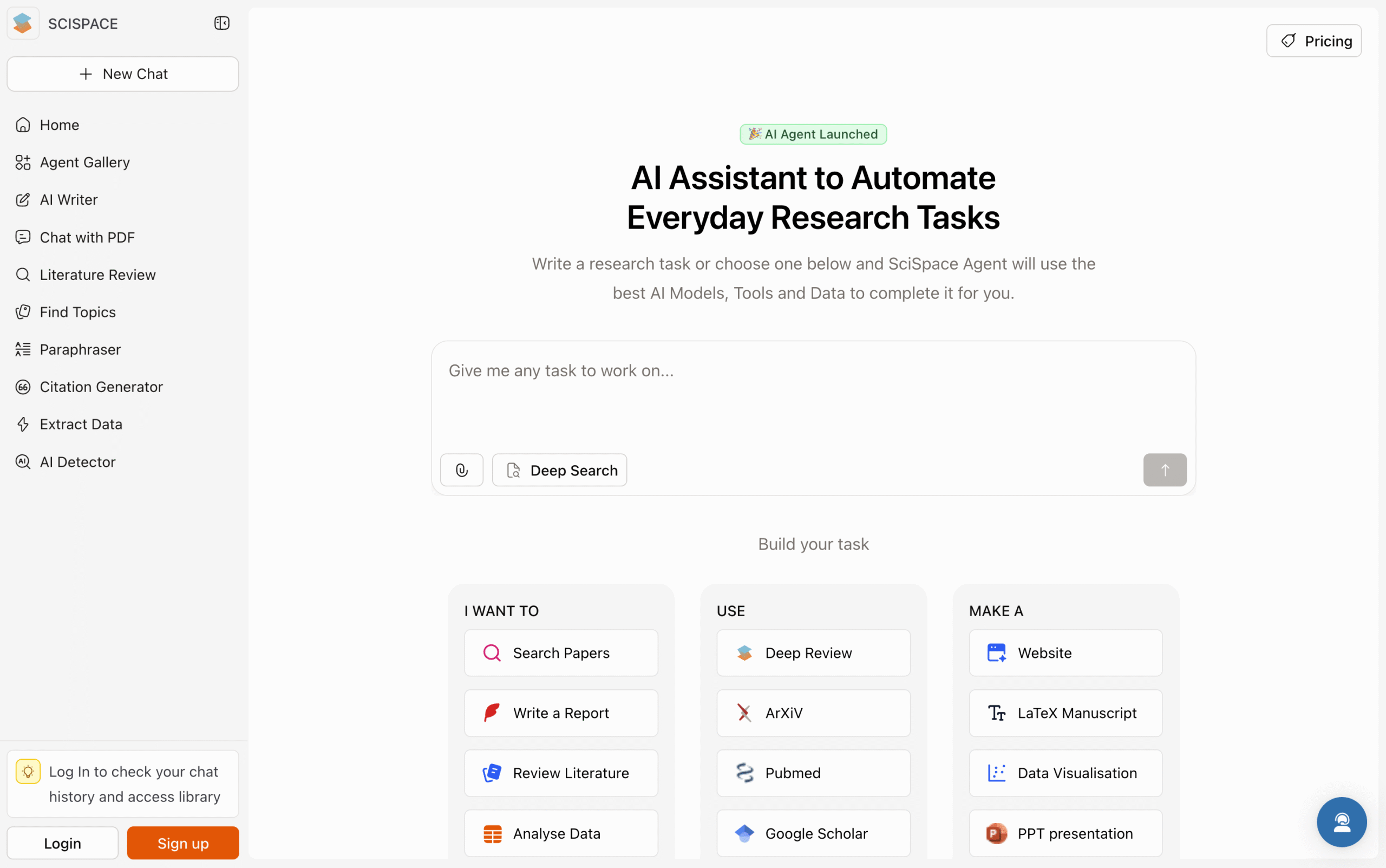Open the support chat bubble icon
Image resolution: width=1386 pixels, height=868 pixels.
(x=1341, y=821)
